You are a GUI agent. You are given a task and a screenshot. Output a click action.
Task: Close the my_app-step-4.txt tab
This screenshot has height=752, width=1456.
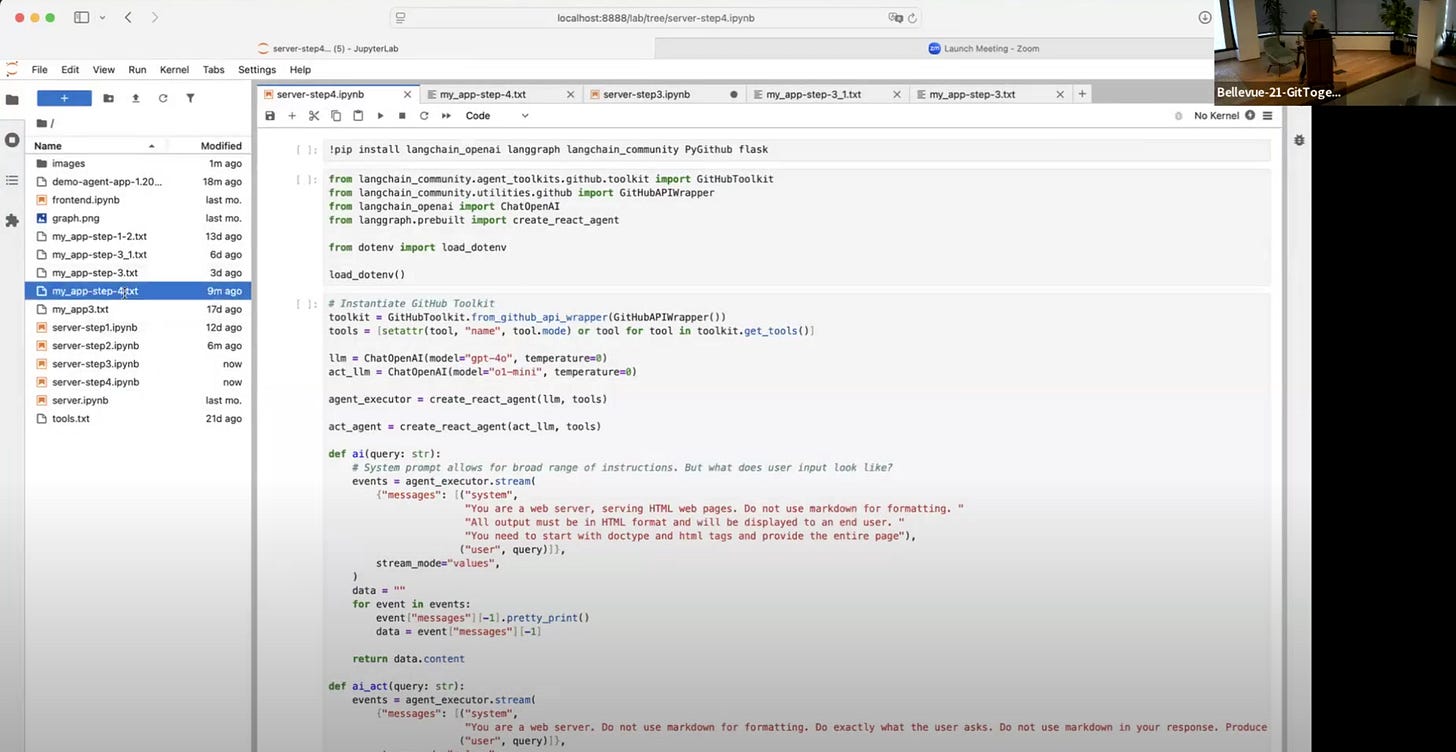(x=570, y=95)
